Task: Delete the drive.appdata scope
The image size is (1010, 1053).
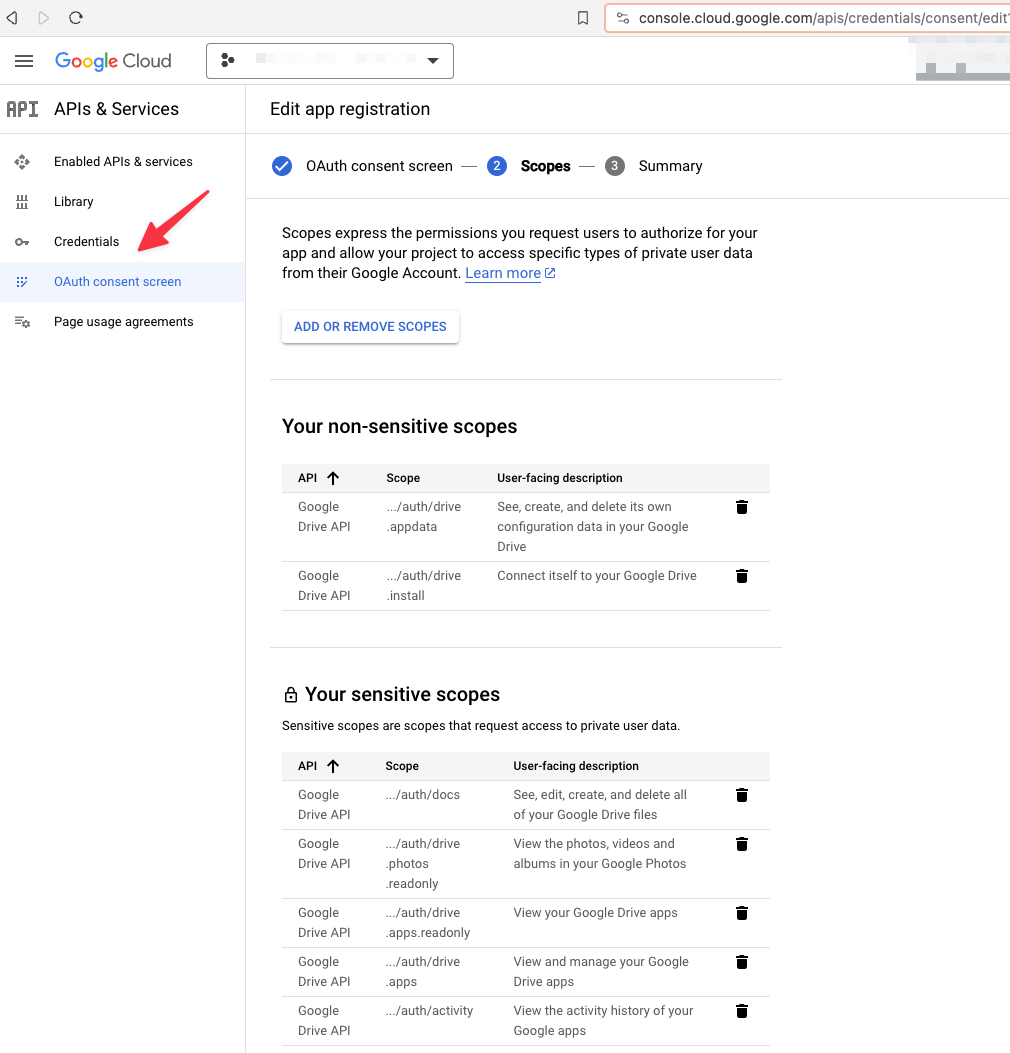Action: (741, 507)
